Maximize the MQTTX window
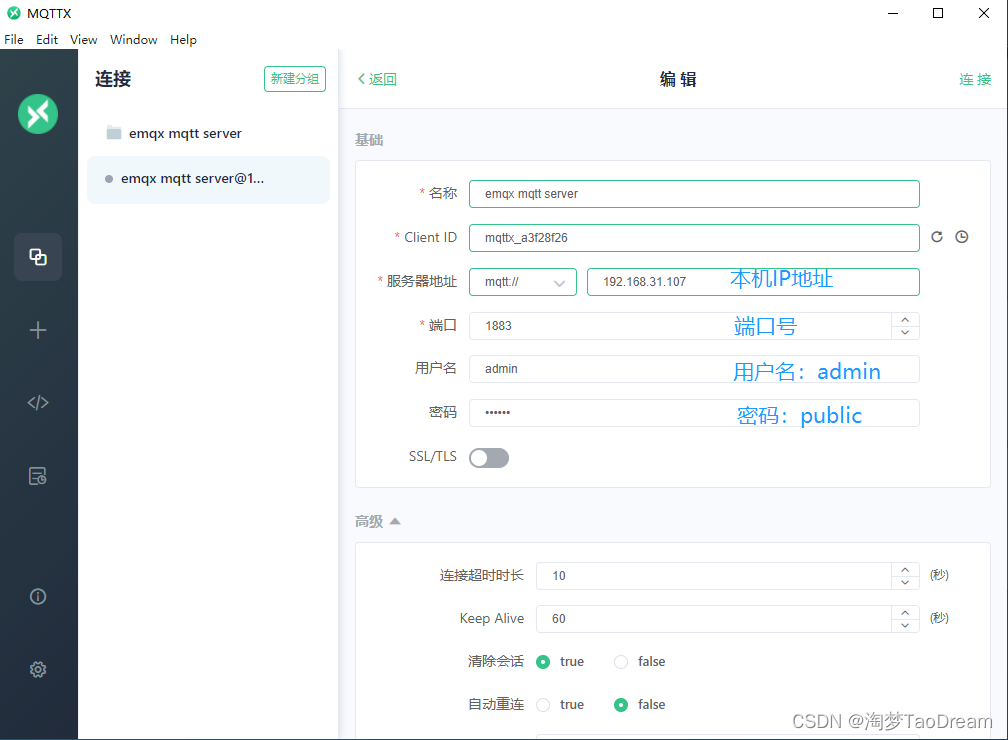Viewport: 1008px width, 740px height. (938, 13)
